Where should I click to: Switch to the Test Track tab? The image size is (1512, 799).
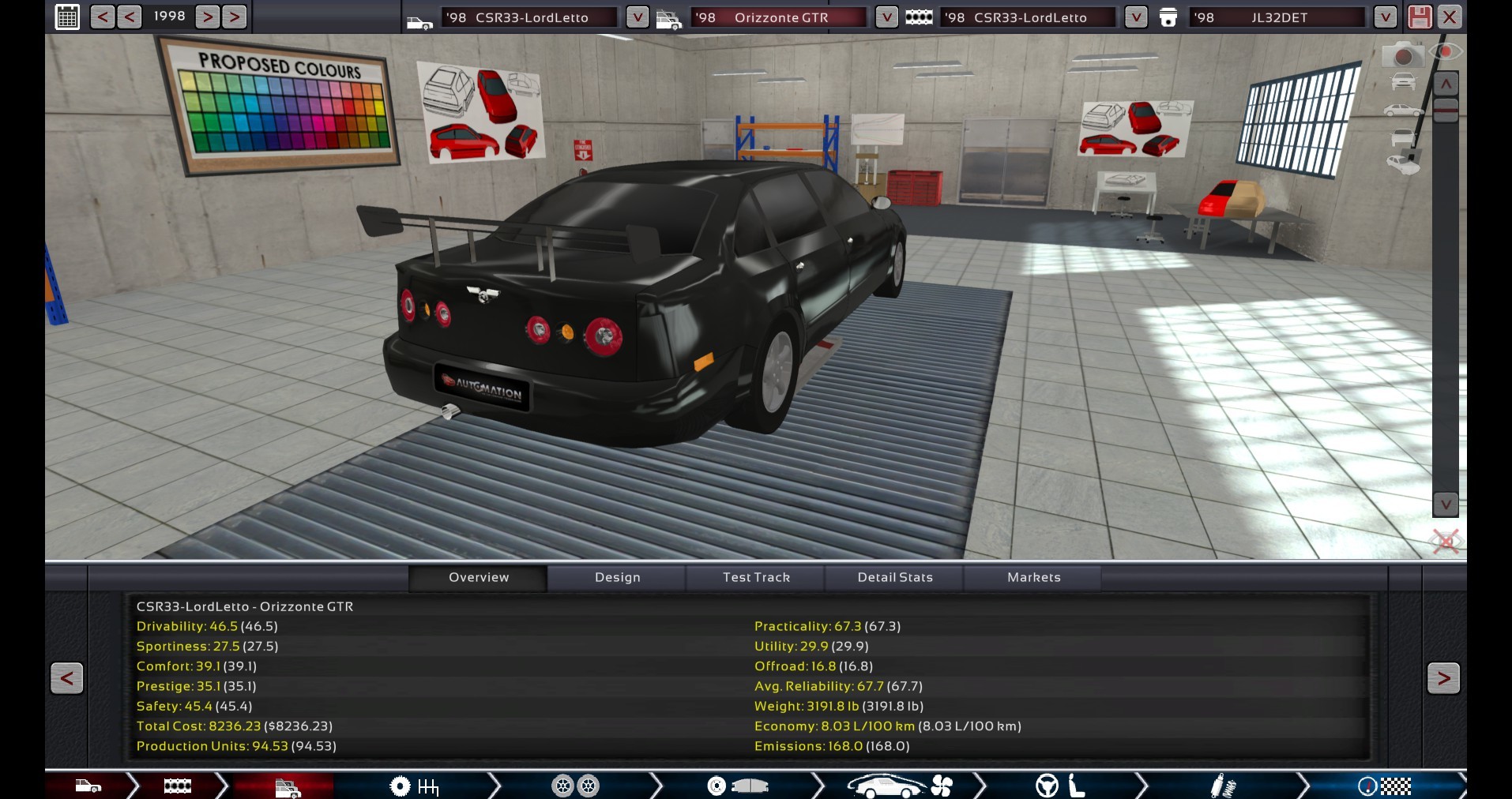756,577
